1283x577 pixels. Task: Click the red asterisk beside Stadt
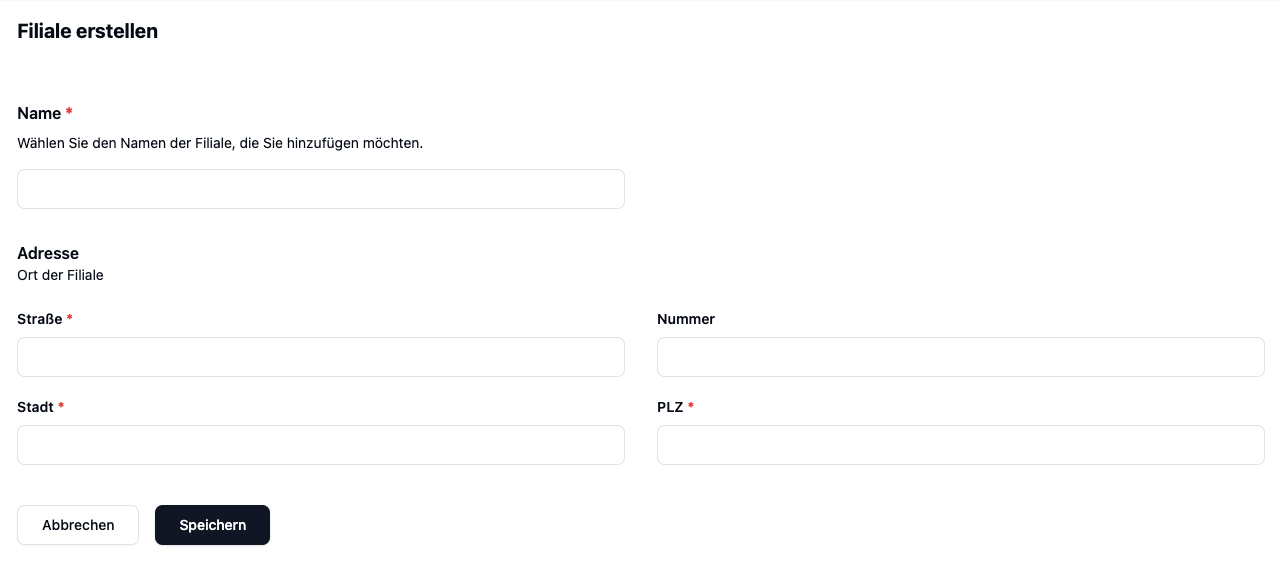[61, 406]
